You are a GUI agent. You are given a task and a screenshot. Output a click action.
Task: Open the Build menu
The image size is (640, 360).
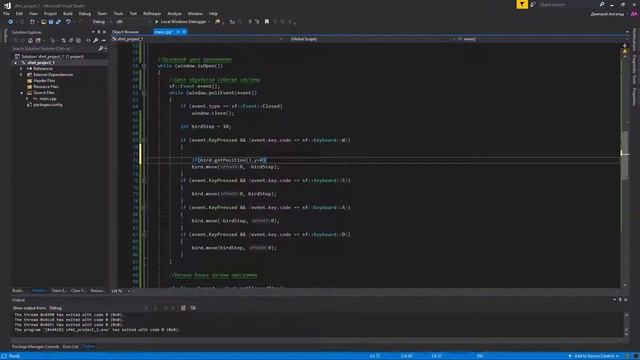point(68,13)
